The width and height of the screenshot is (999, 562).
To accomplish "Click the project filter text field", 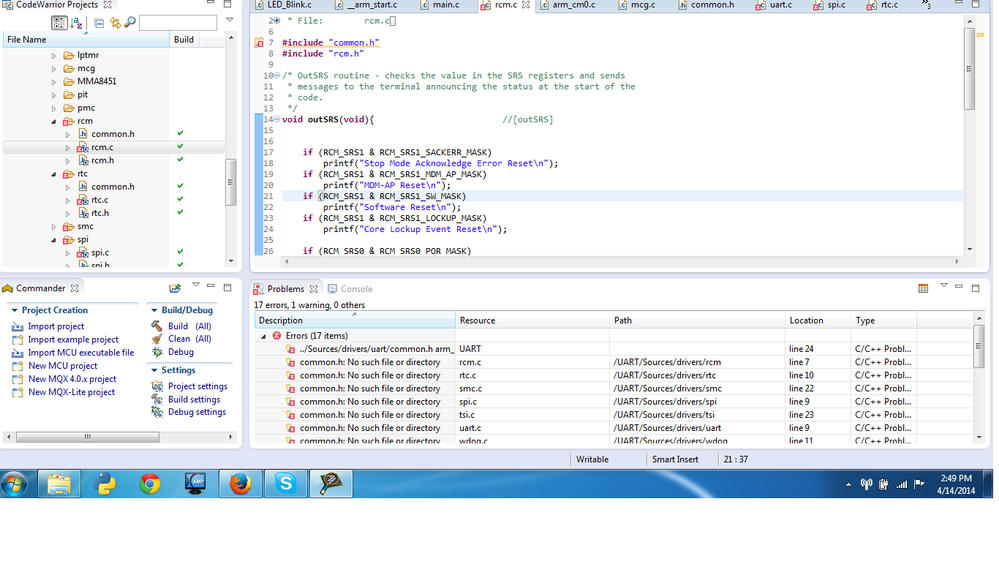I will tap(178, 23).
